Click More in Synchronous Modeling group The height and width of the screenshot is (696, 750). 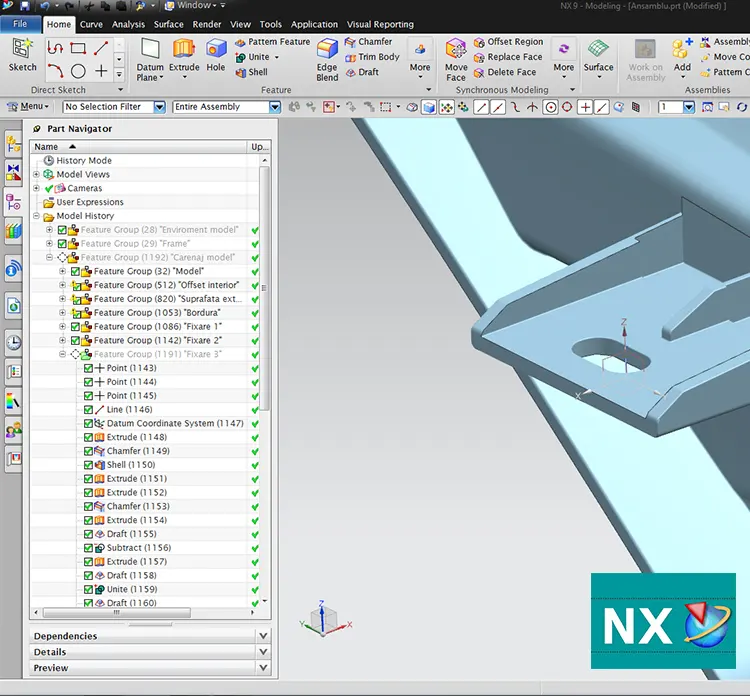point(563,58)
